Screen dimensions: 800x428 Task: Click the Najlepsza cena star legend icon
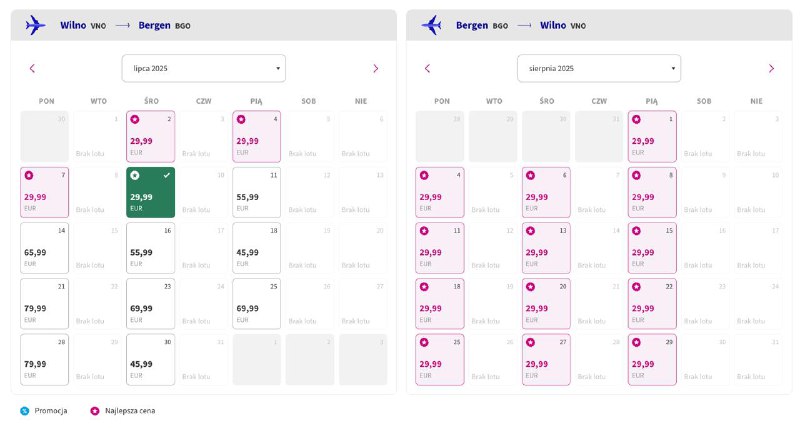click(94, 411)
